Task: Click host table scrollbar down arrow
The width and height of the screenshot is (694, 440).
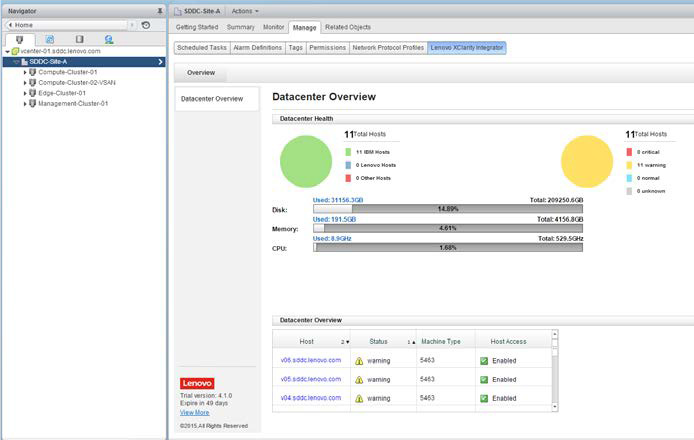Action: pos(555,407)
